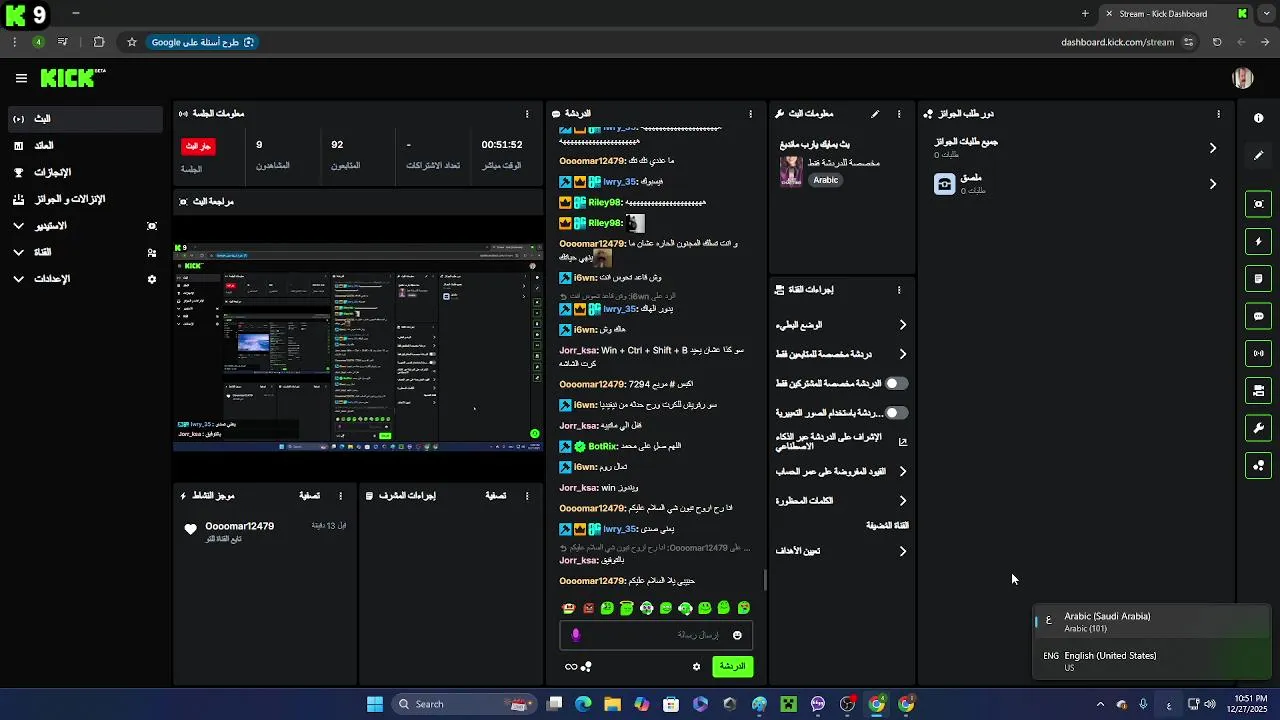1280x720 pixels.
Task: Click the purple icon in the message box
Action: (x=575, y=635)
